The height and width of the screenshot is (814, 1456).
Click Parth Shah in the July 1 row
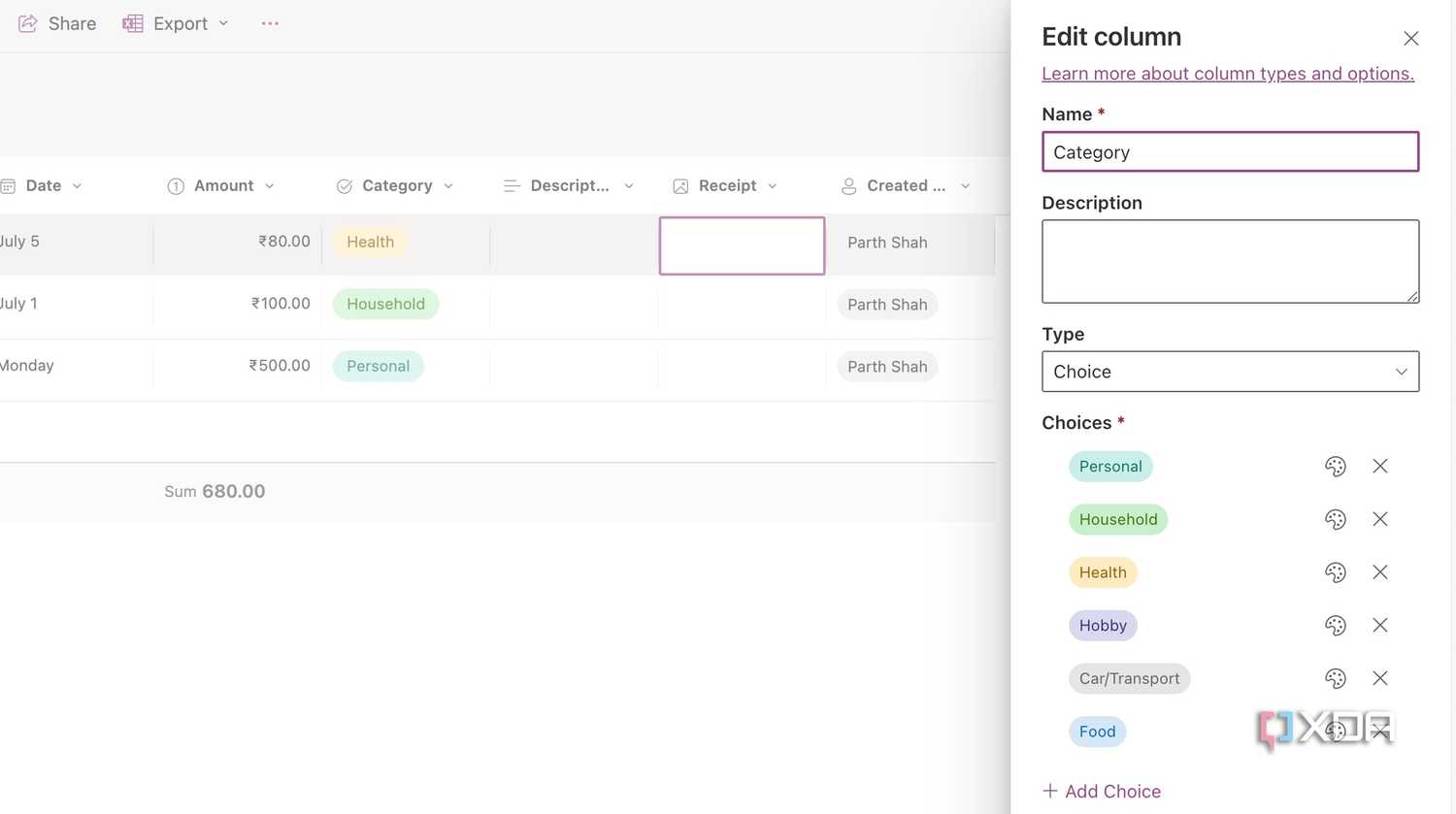[x=887, y=305]
